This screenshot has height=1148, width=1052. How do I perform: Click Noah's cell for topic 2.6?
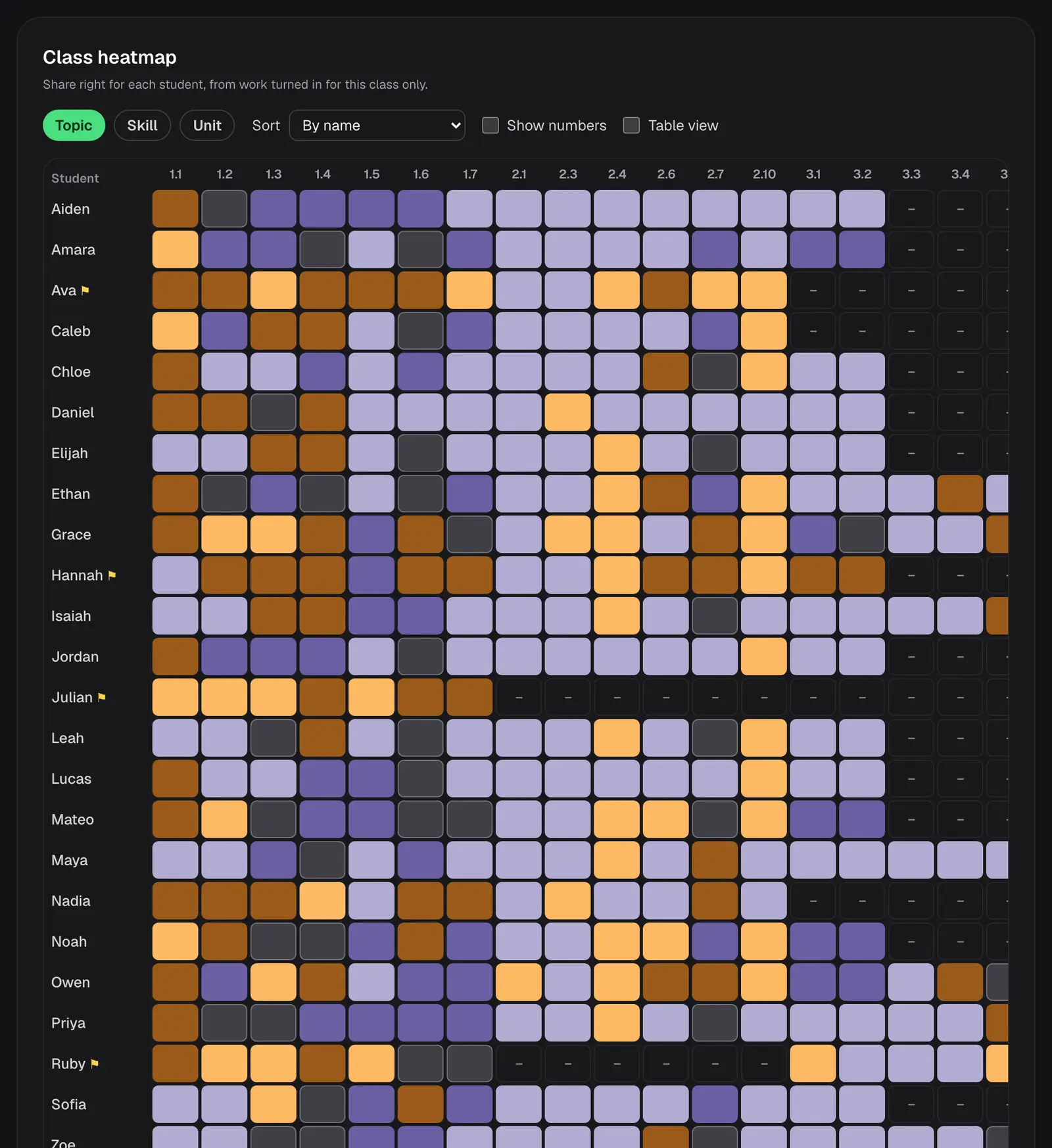666,942
